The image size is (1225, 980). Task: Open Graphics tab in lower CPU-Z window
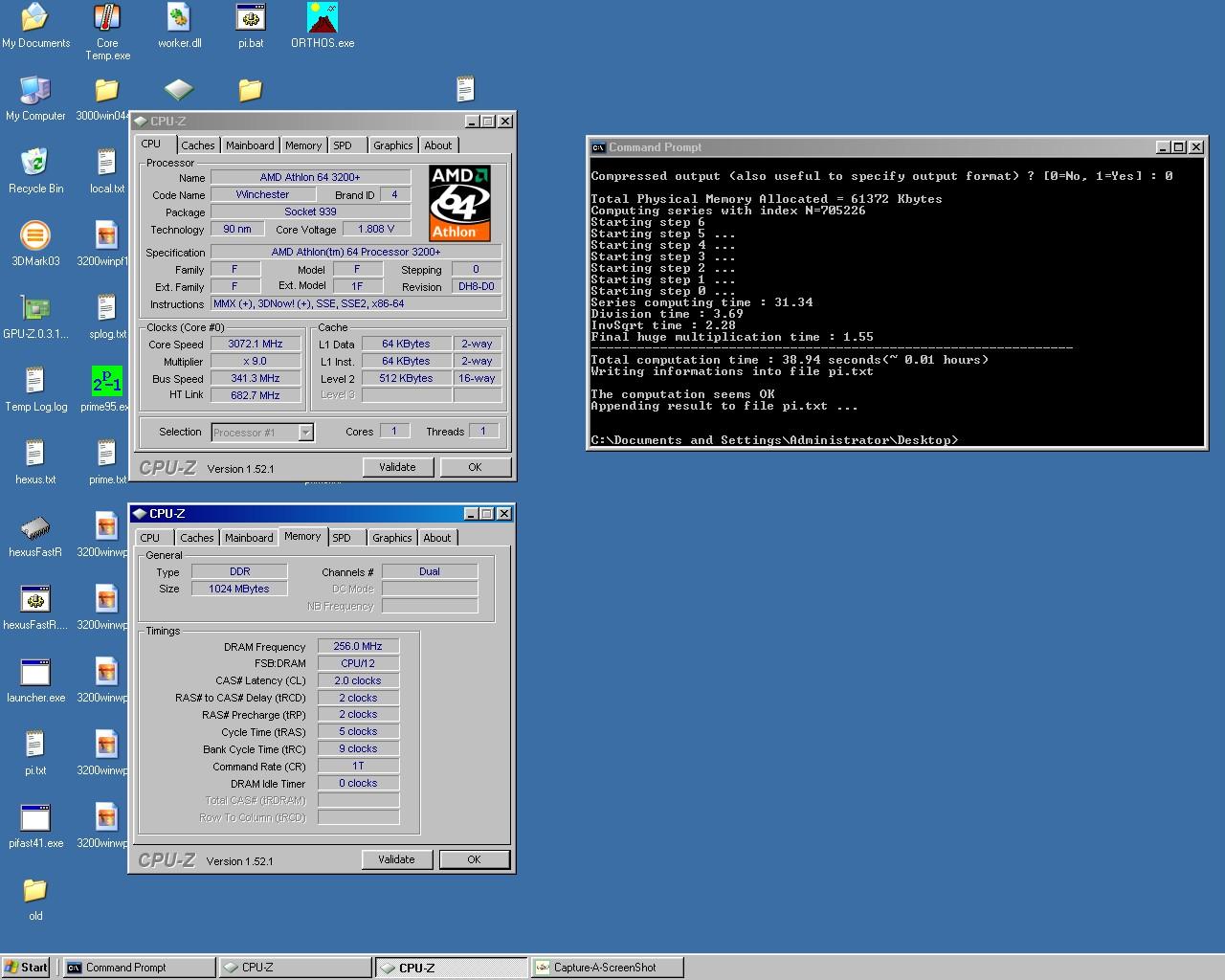pos(392,538)
